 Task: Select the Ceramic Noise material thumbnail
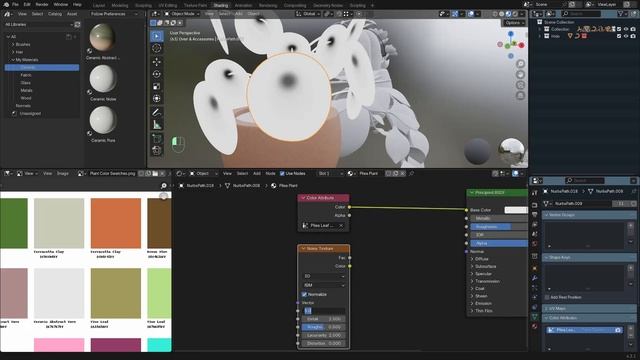[103, 78]
